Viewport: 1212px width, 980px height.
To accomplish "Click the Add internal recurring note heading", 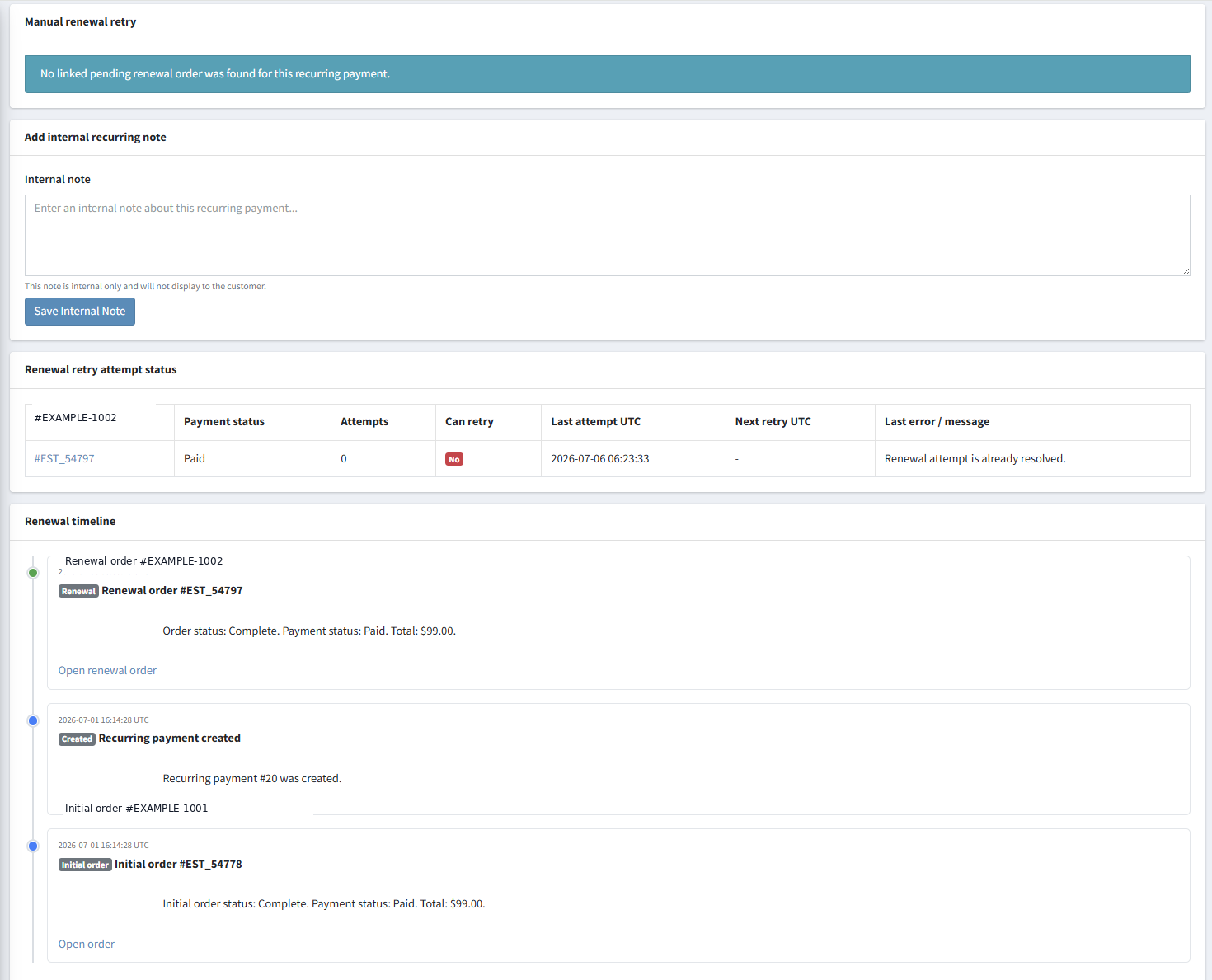I will [x=96, y=138].
